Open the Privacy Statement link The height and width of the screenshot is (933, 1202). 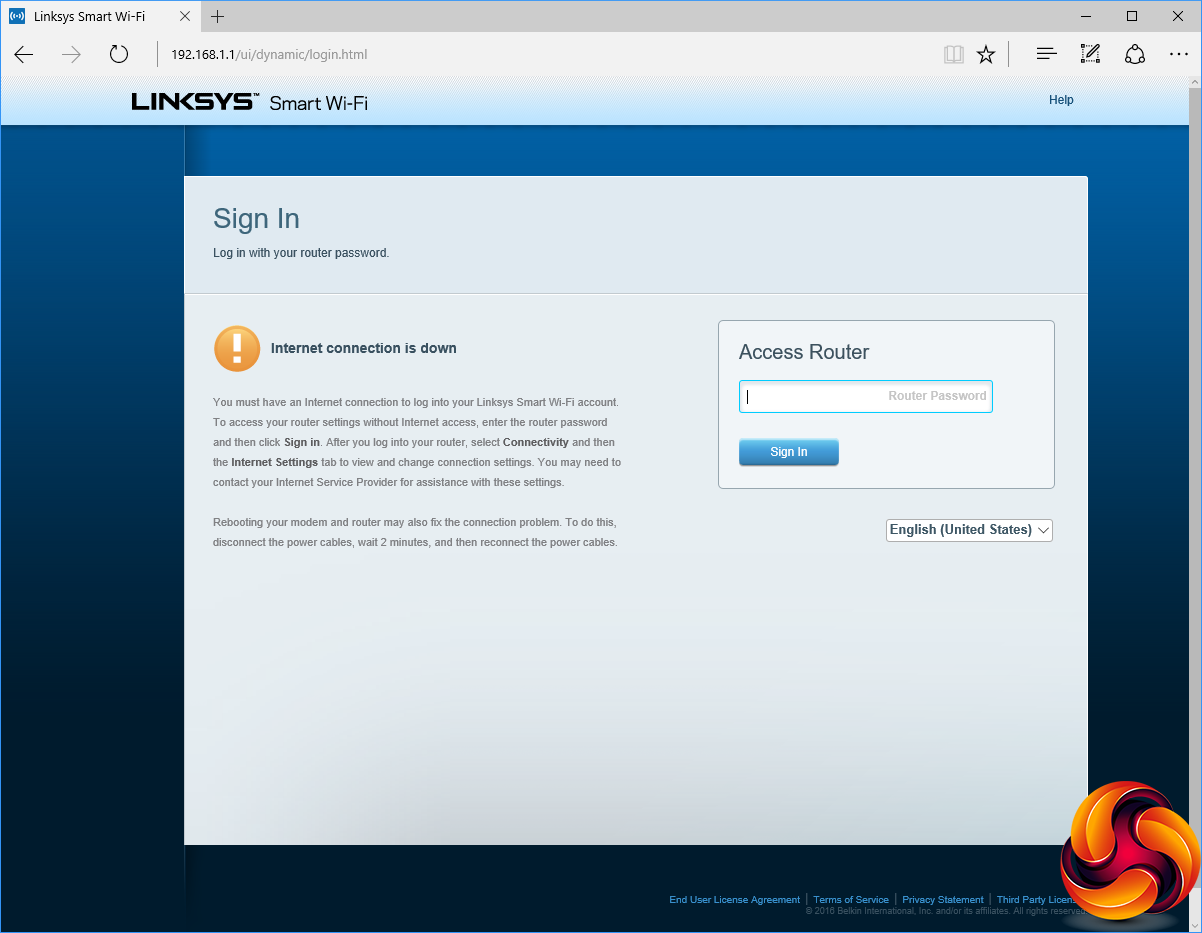click(x=943, y=900)
